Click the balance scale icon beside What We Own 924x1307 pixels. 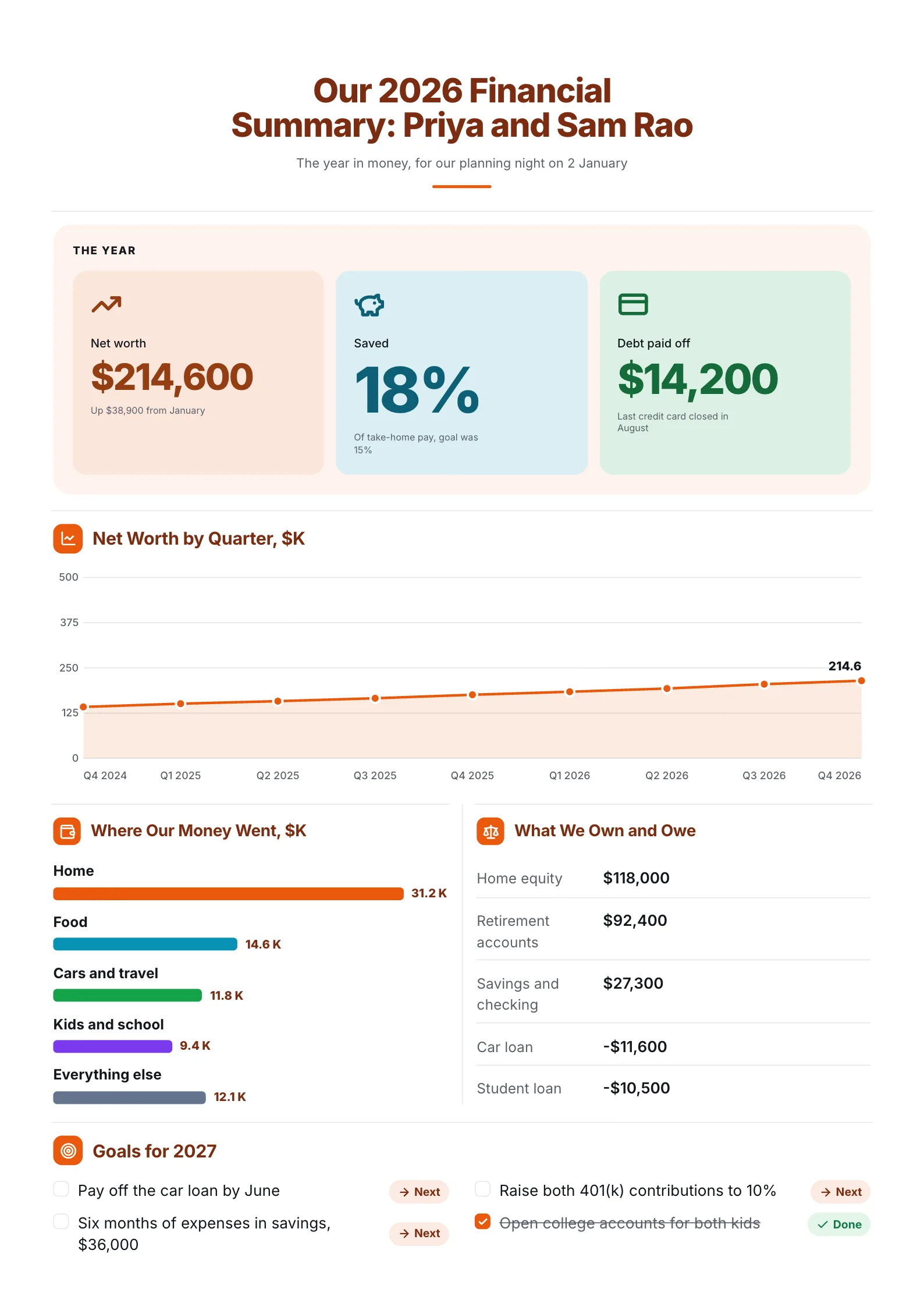click(x=491, y=831)
